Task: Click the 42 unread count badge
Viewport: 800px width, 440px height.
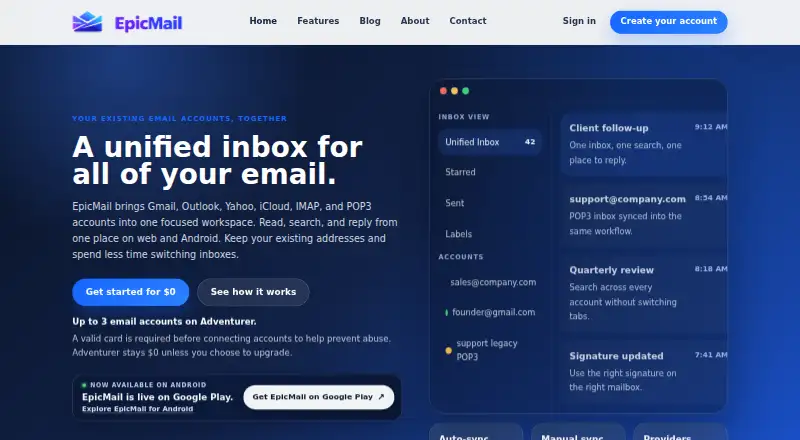Action: pos(530,142)
